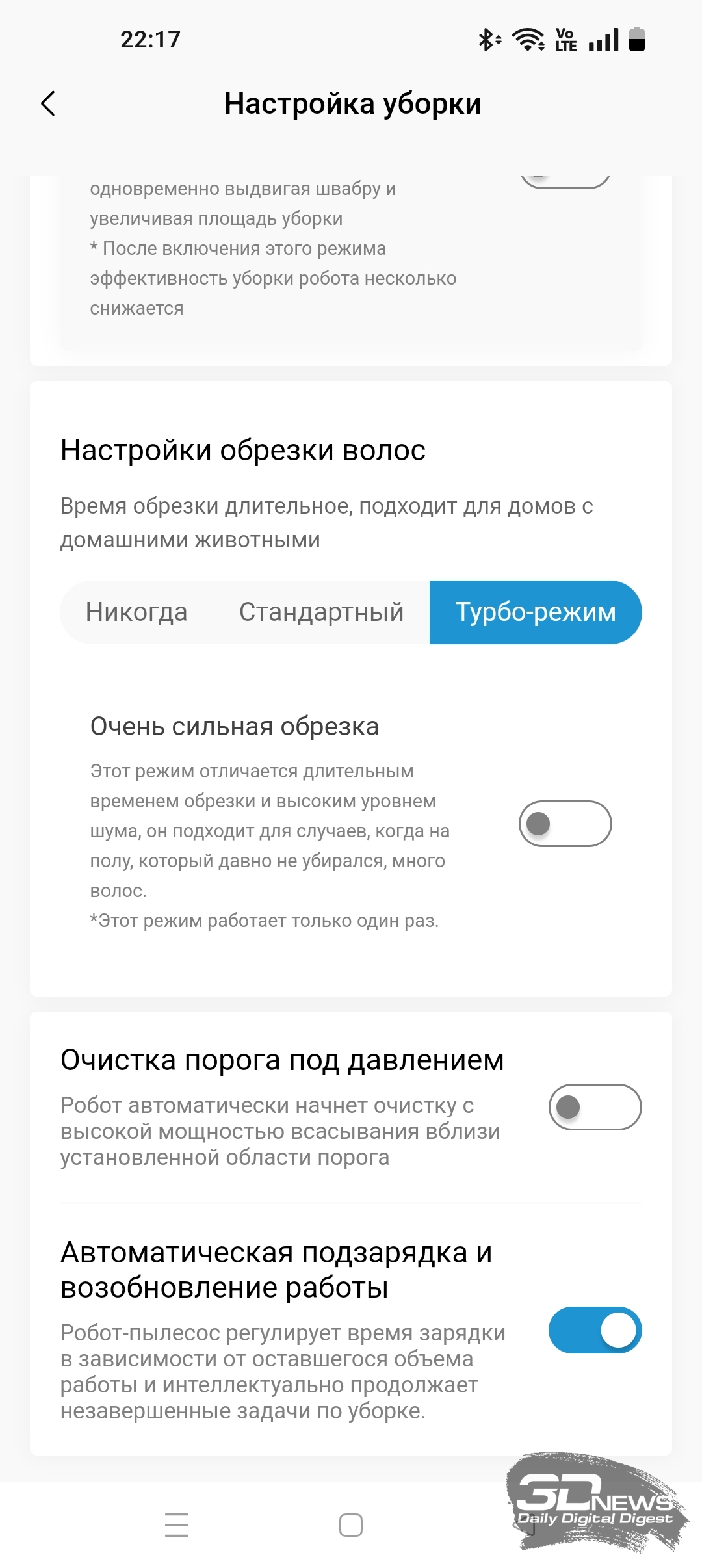Select the Стандартный hair-cutting mode
702x1568 pixels.
pyautogui.click(x=321, y=612)
